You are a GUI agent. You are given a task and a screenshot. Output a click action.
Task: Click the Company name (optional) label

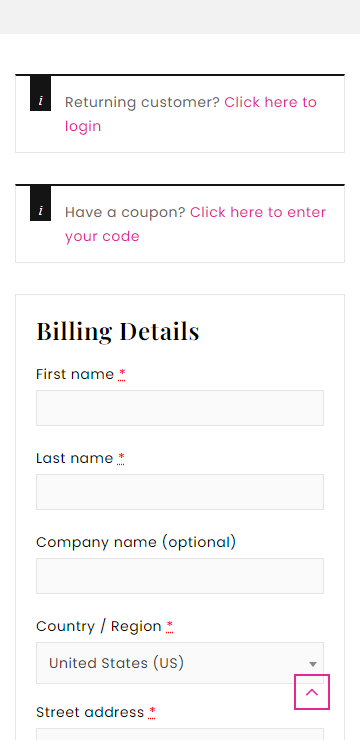[x=136, y=542]
